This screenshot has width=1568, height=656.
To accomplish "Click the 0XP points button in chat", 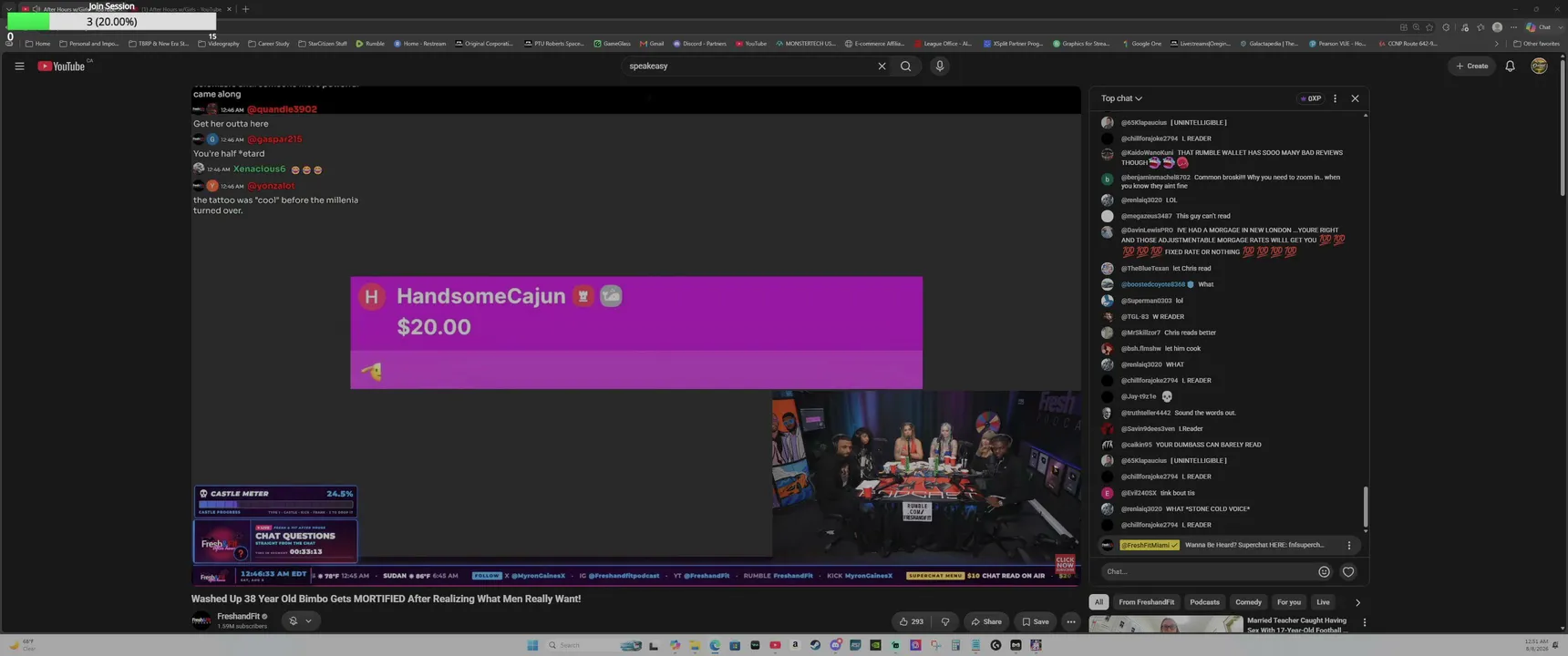I will point(1311,98).
